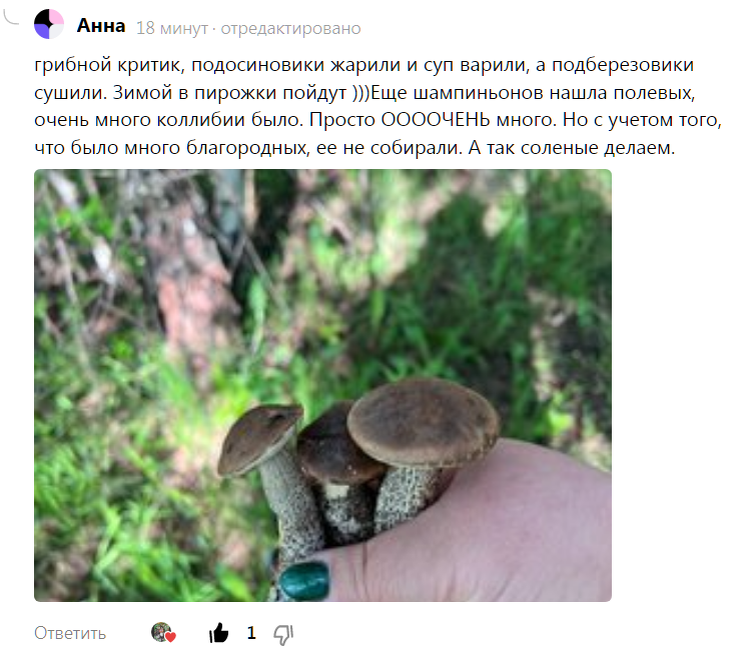Click the word подберезовики in the comment
Image resolution: width=751 pixels, height=660 pixels.
coord(623,65)
